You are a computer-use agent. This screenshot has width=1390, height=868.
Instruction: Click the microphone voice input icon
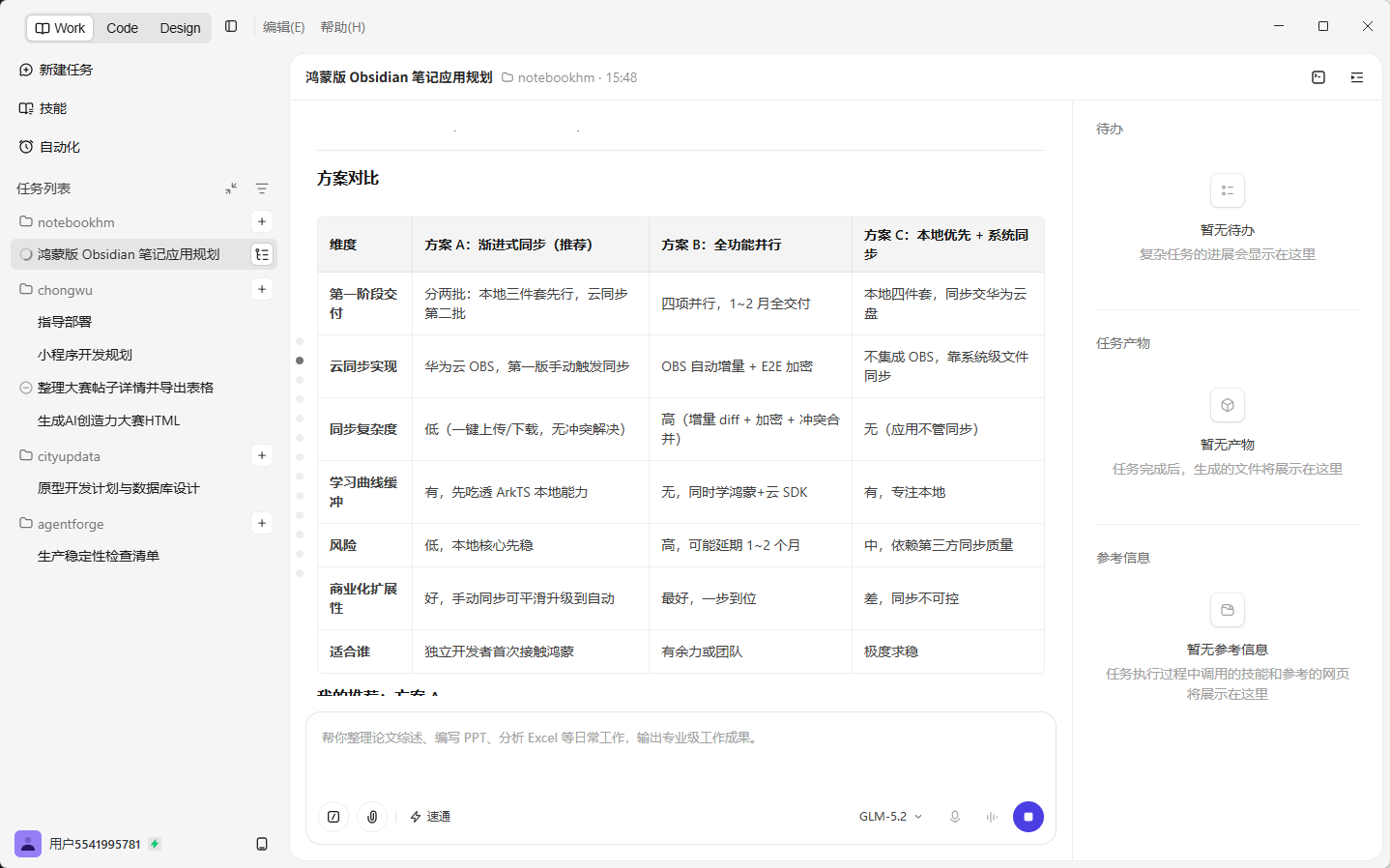click(955, 817)
